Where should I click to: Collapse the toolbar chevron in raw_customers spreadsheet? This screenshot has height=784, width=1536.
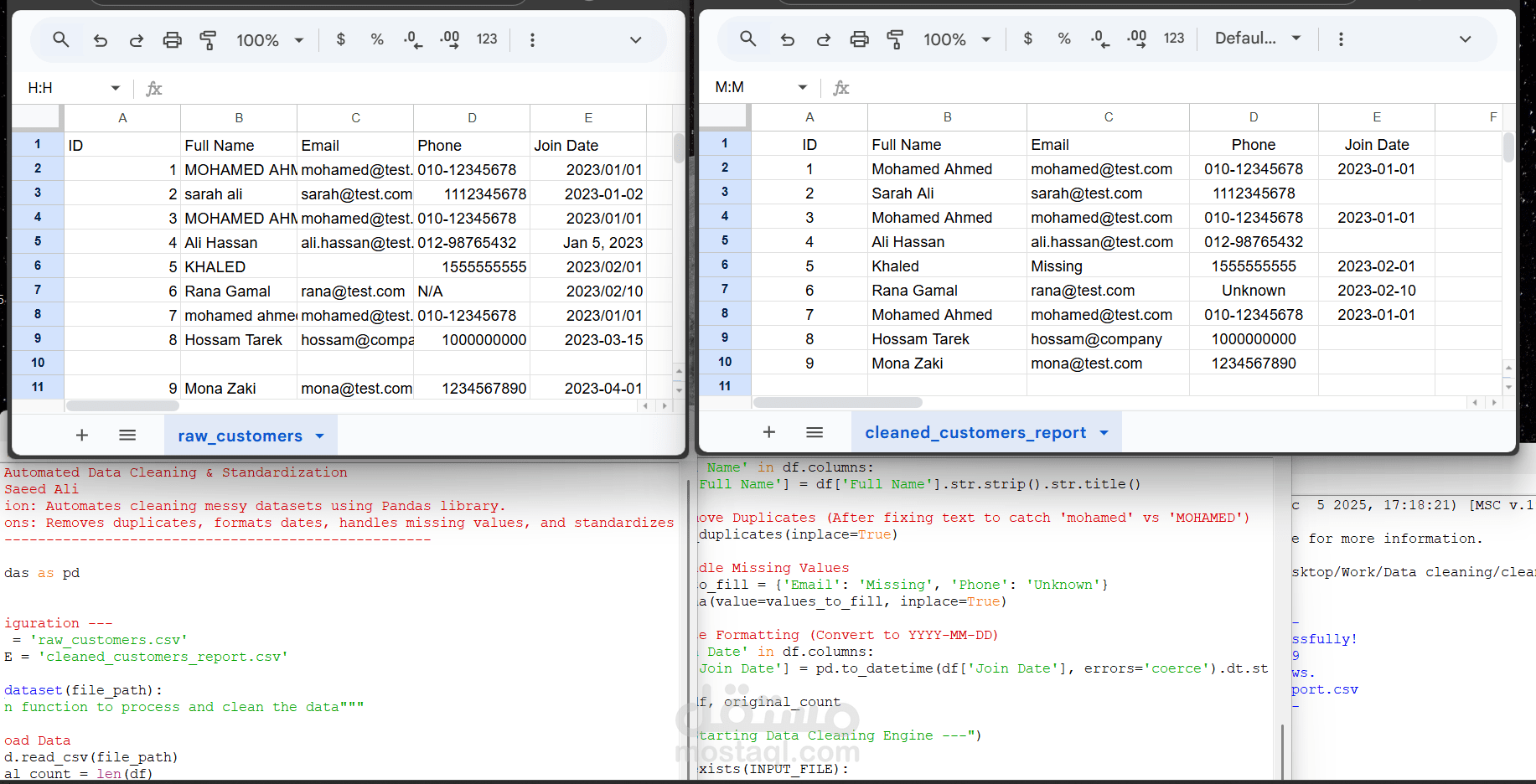(636, 39)
